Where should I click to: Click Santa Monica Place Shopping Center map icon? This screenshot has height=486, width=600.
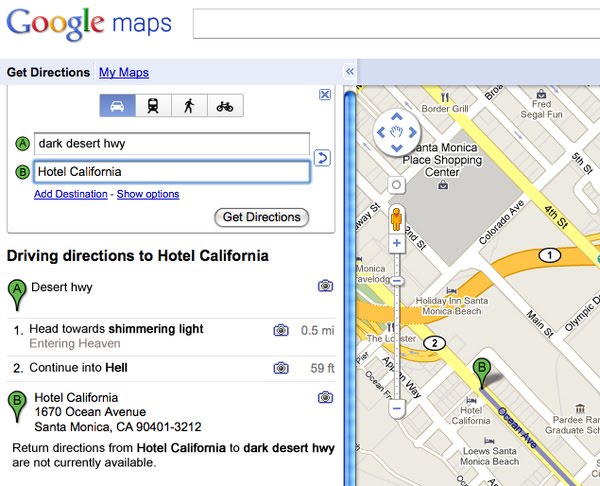point(443,186)
